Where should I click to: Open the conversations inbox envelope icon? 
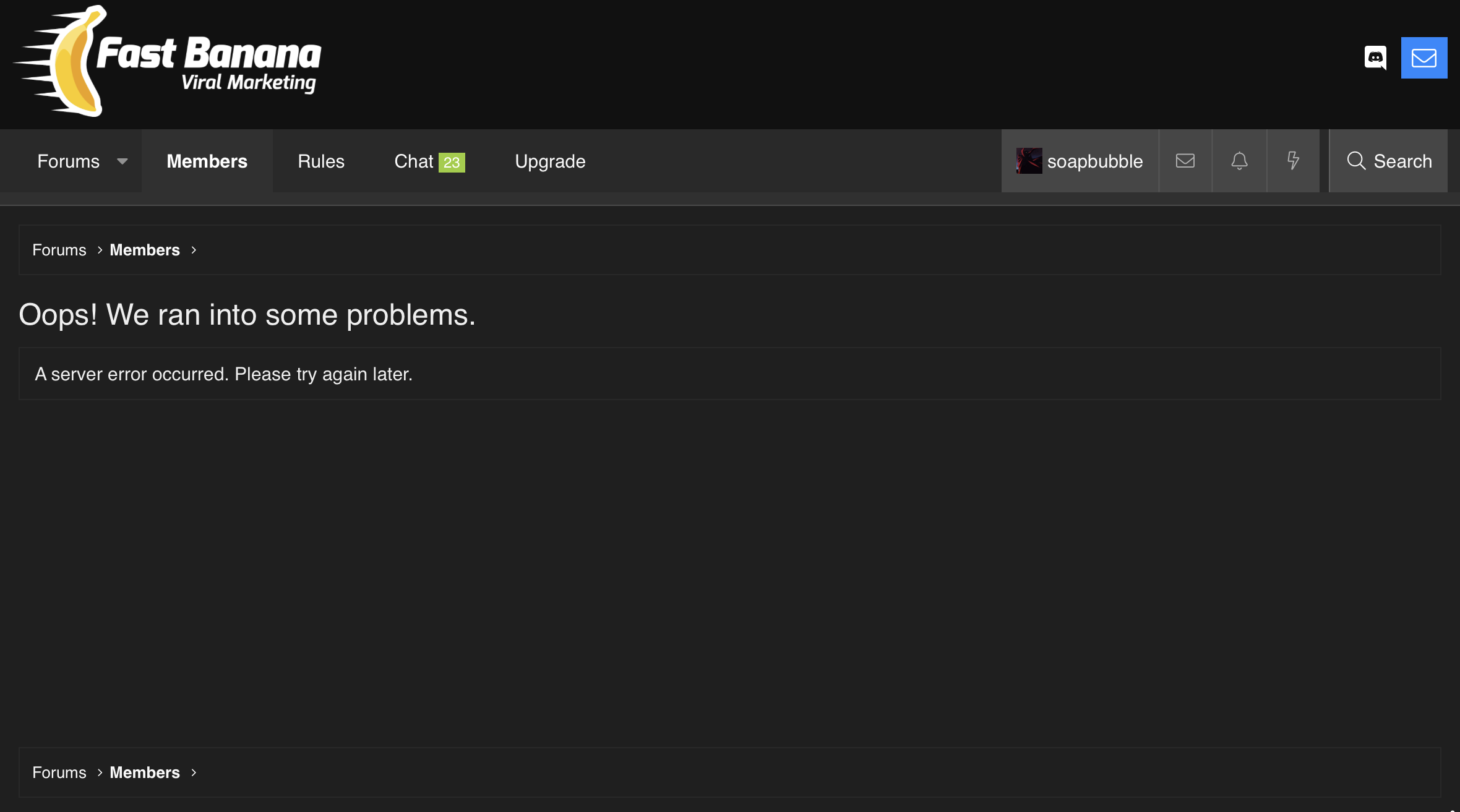coord(1185,161)
